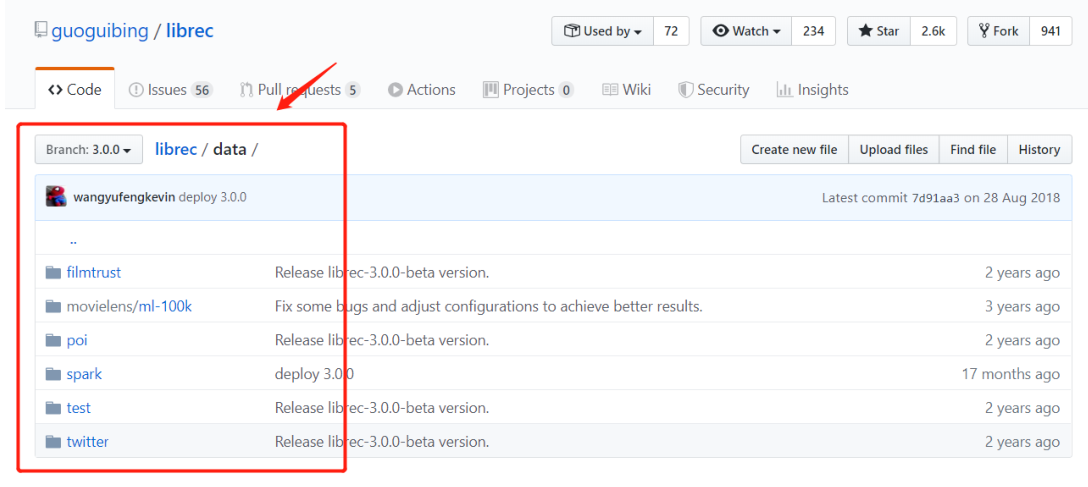The height and width of the screenshot is (487, 1088).
Task: Click the stargazers count 2.6k
Action: pyautogui.click(x=933, y=31)
